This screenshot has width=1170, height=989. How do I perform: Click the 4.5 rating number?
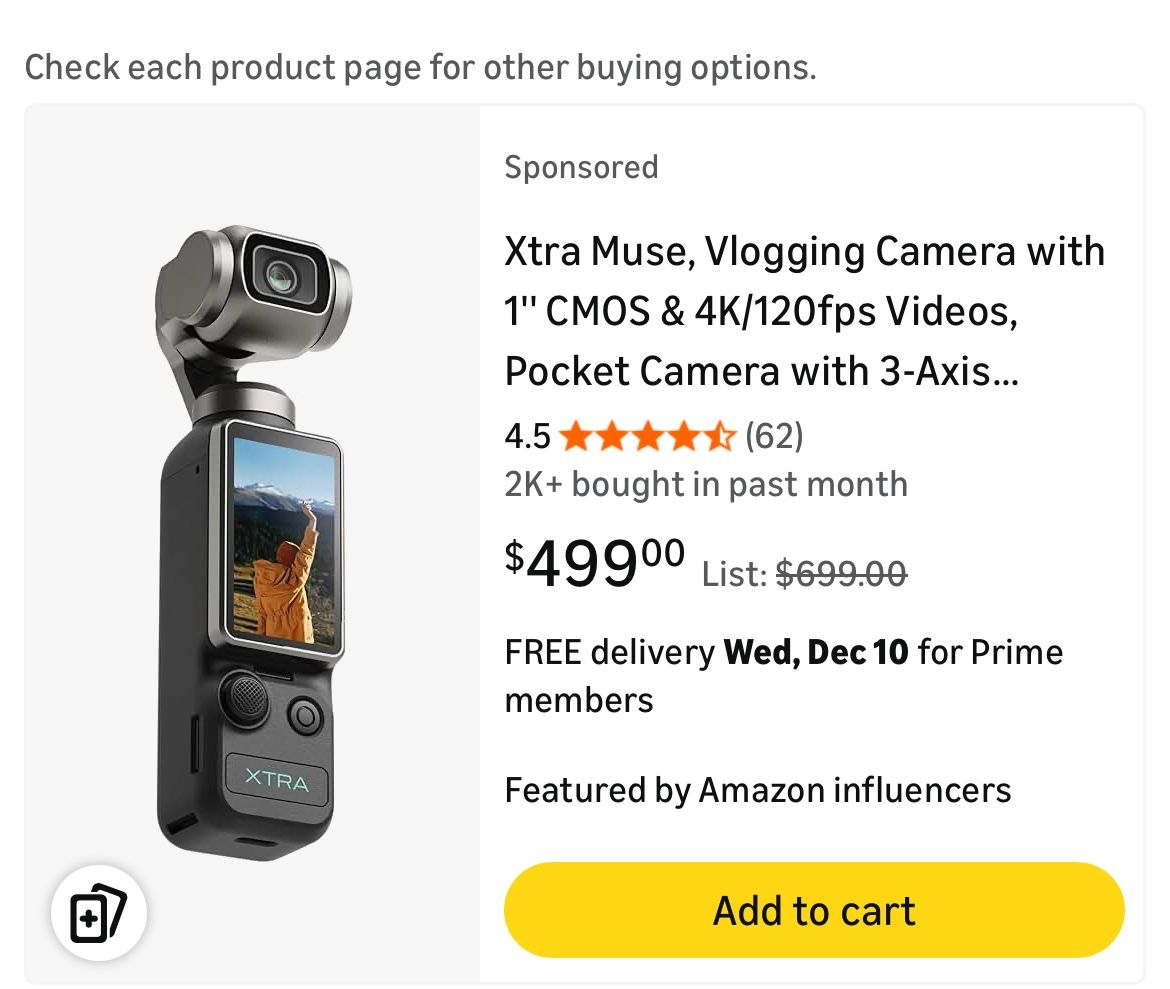pyautogui.click(x=527, y=436)
